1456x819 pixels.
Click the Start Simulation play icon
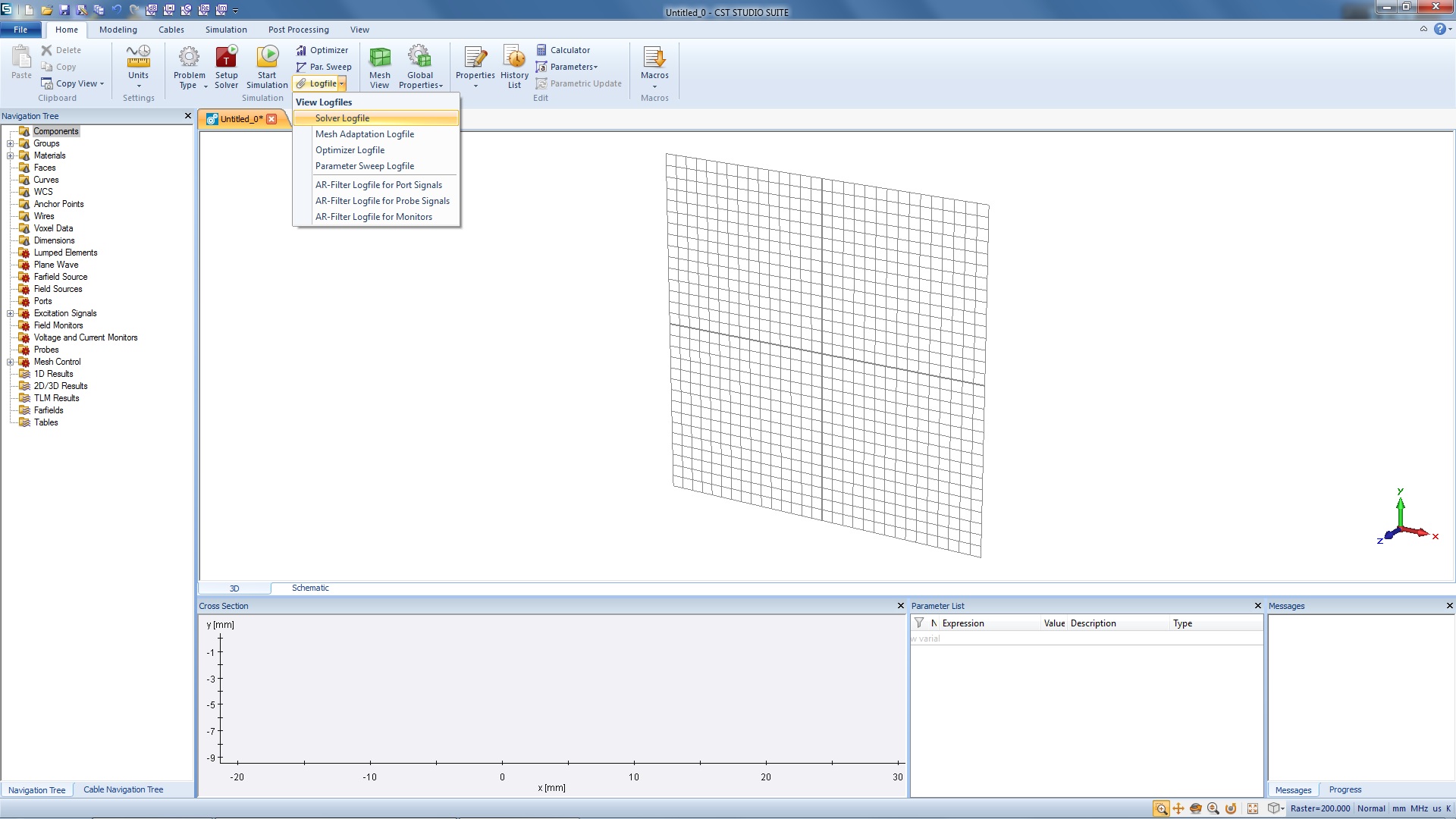[x=267, y=56]
